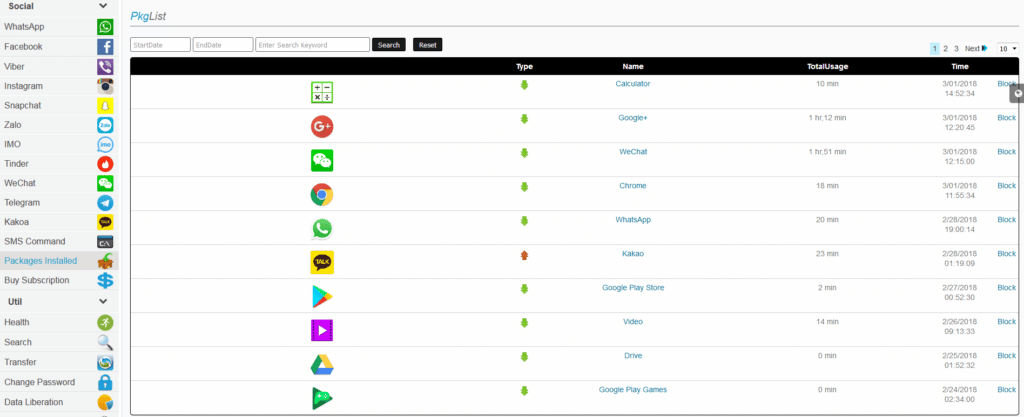Click the Data Liberation icon
The height and width of the screenshot is (417, 1024).
click(x=105, y=402)
